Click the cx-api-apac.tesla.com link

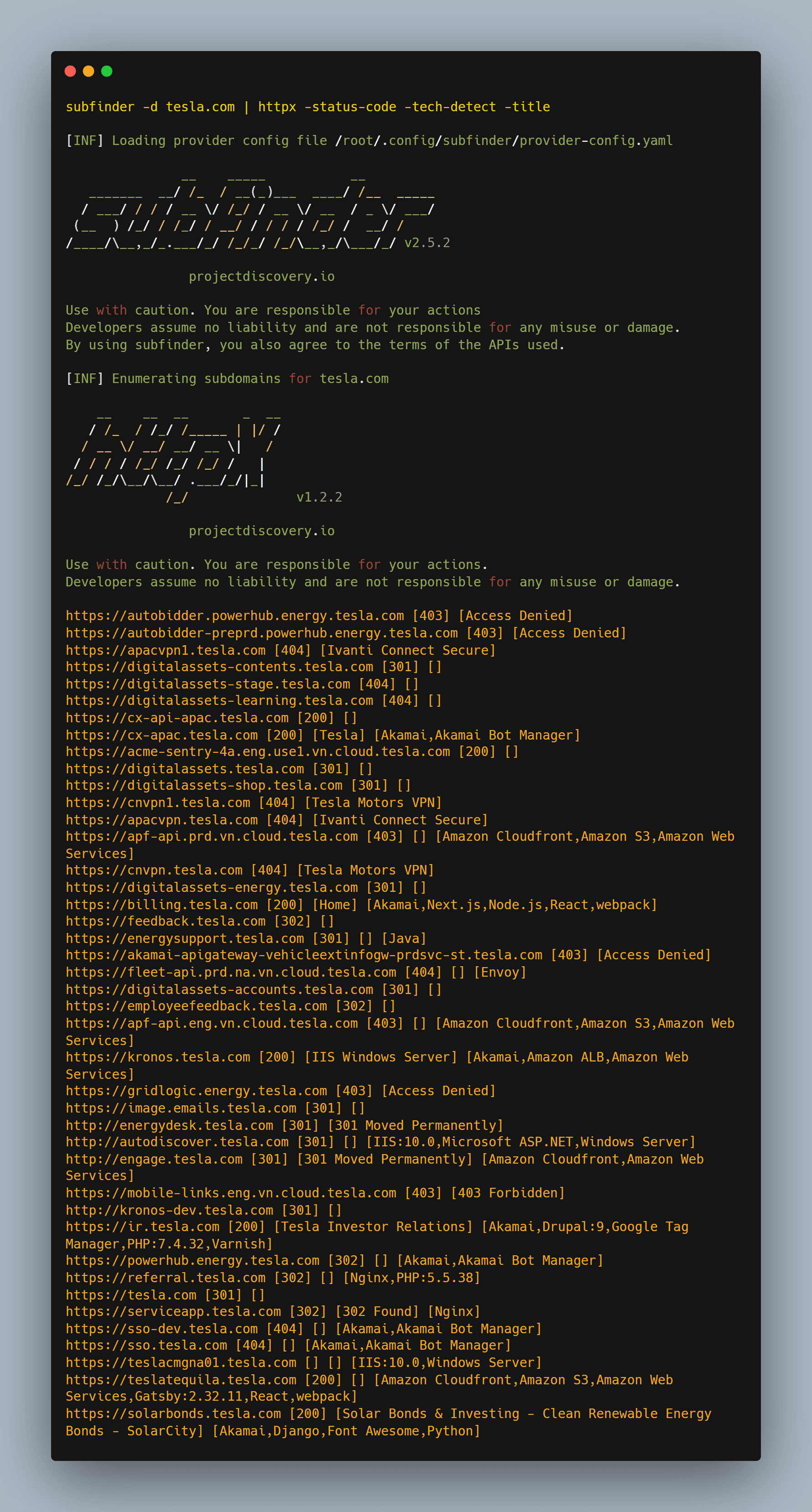point(177,718)
